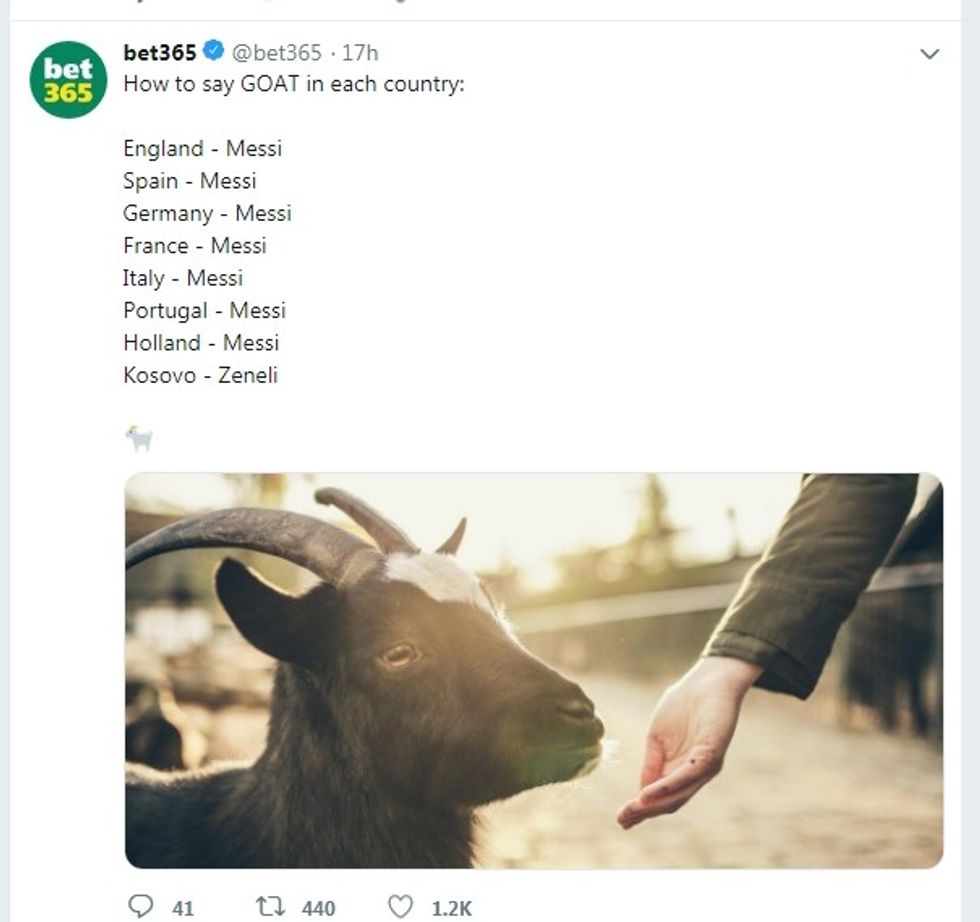The image size is (980, 922).
Task: Click the reply speech bubble icon
Action: point(142,906)
